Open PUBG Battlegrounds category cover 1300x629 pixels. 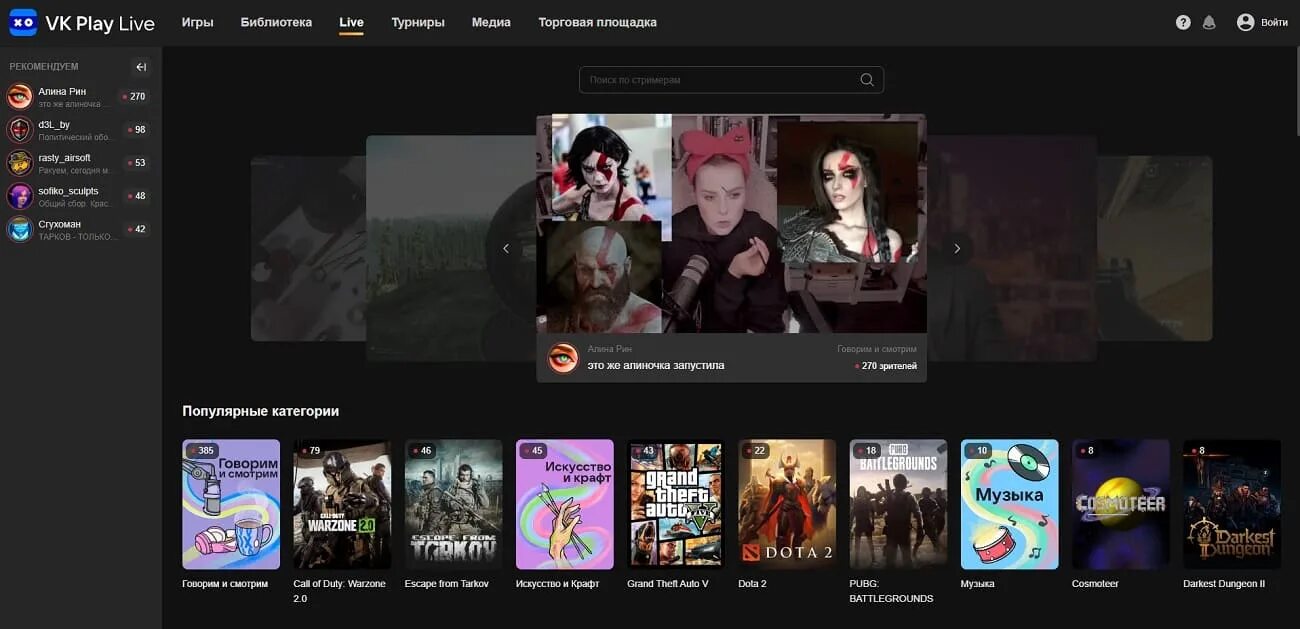pos(898,504)
